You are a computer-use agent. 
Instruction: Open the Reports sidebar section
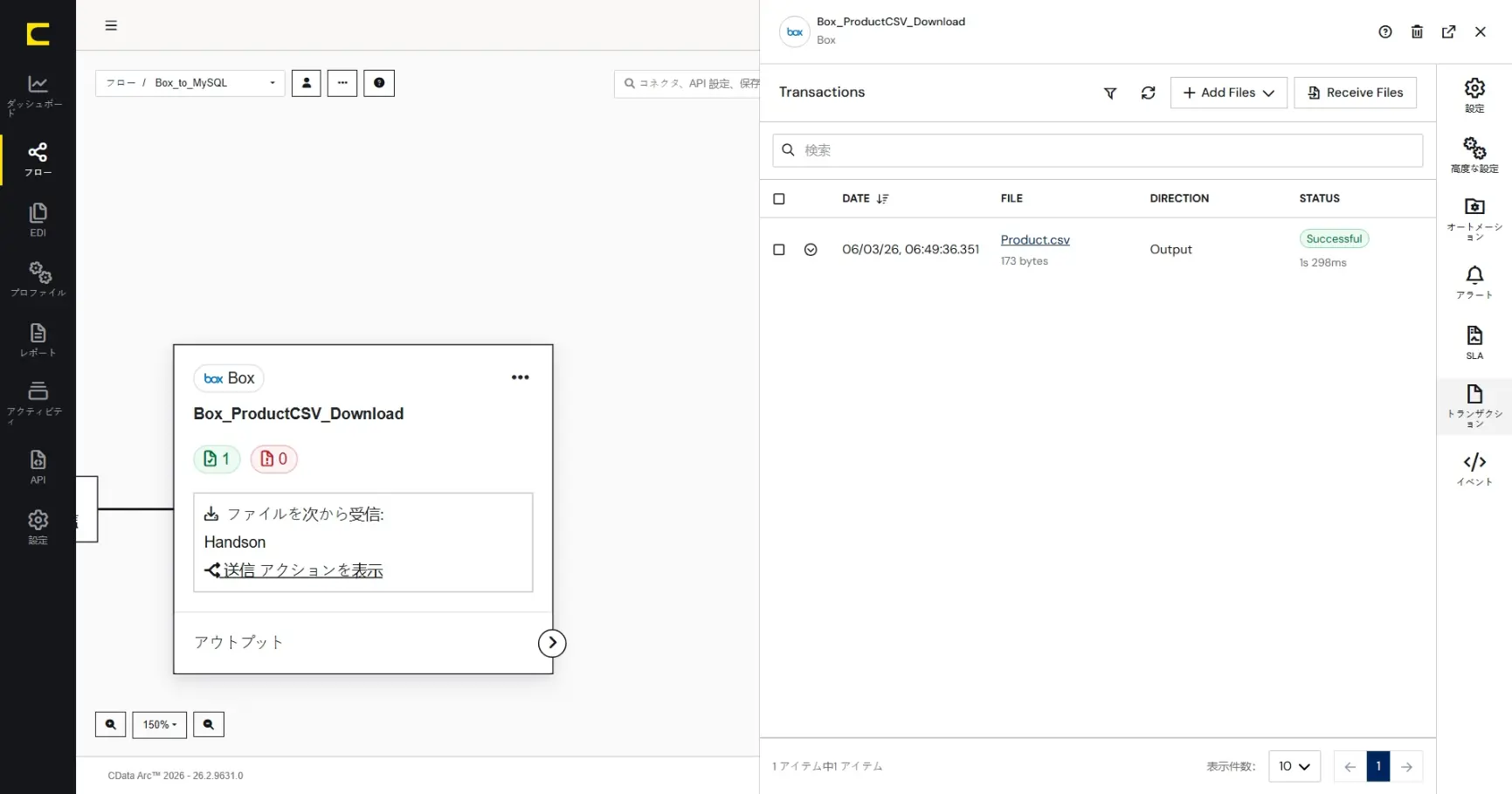(x=38, y=340)
